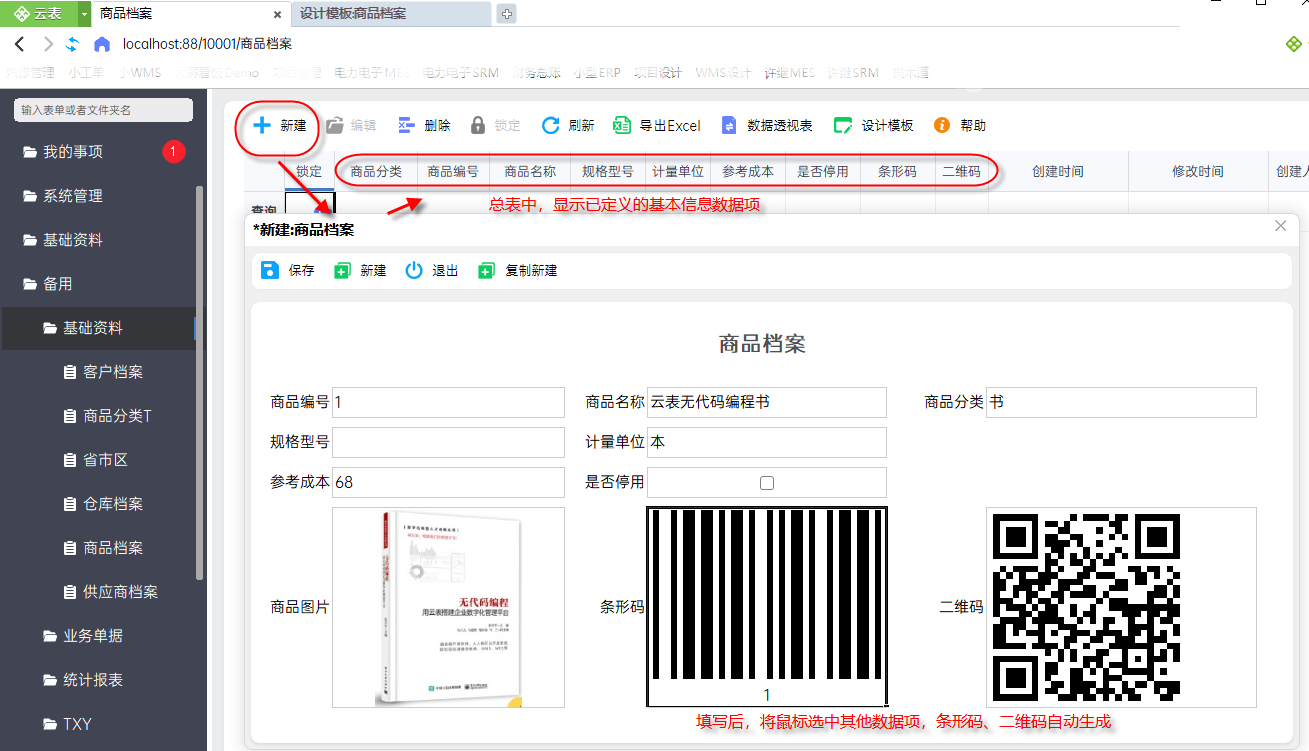Open the 帮助 help button
The width and height of the screenshot is (1309, 751).
pyautogui.click(x=960, y=126)
